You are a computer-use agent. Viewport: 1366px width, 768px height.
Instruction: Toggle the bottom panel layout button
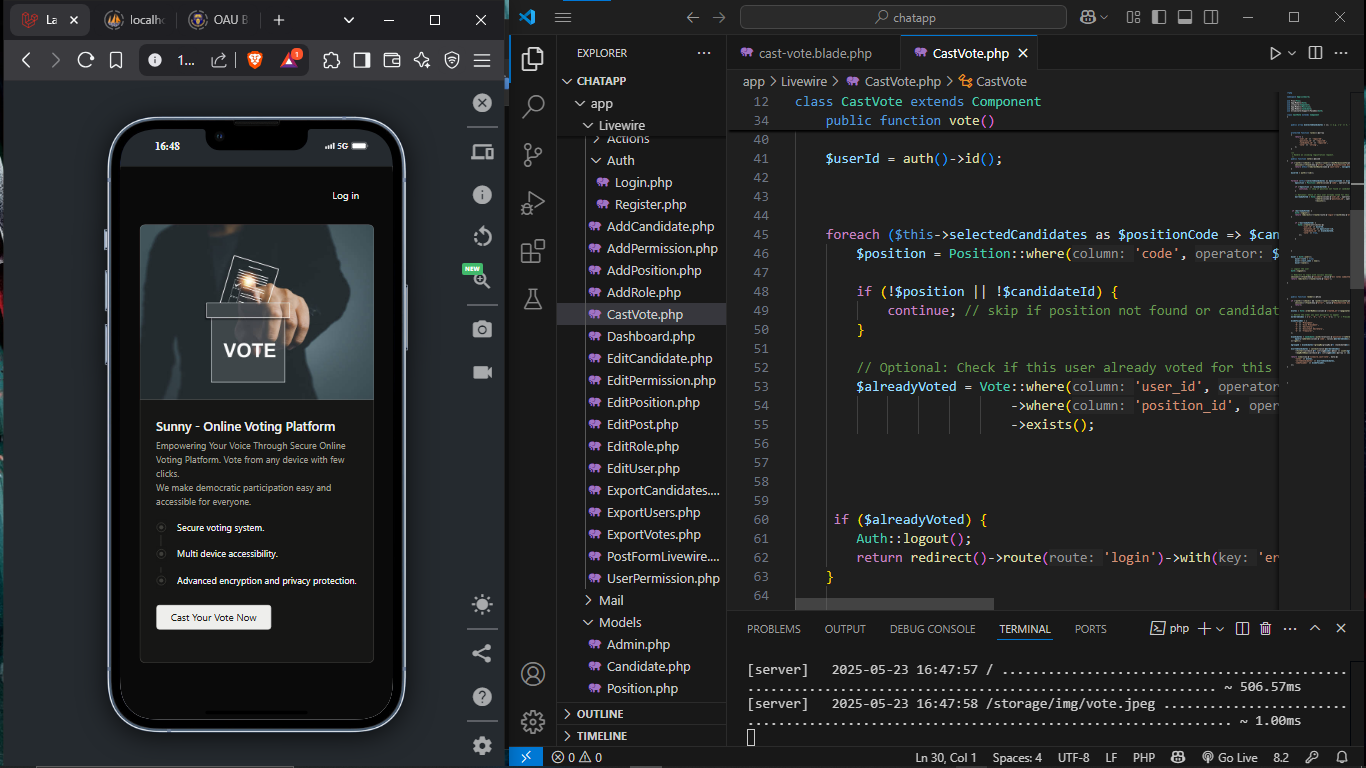tap(1185, 17)
